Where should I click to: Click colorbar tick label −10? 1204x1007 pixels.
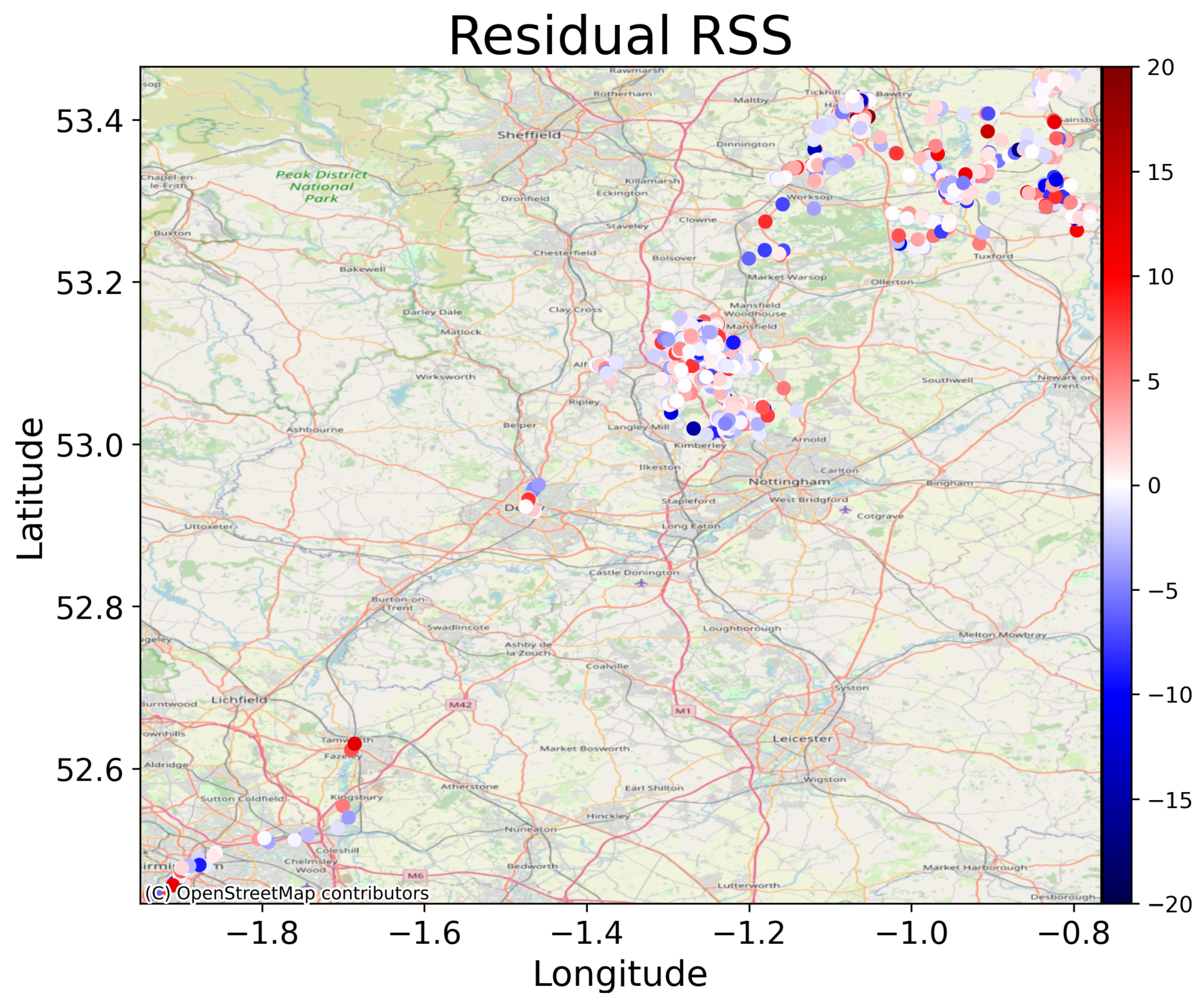[1170, 695]
